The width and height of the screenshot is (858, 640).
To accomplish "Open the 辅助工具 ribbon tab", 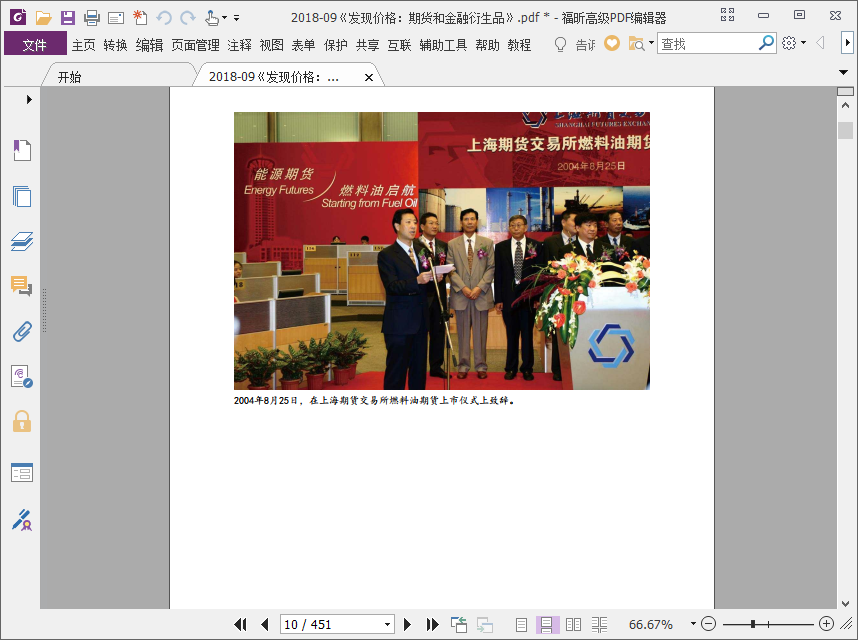I will [x=443, y=45].
